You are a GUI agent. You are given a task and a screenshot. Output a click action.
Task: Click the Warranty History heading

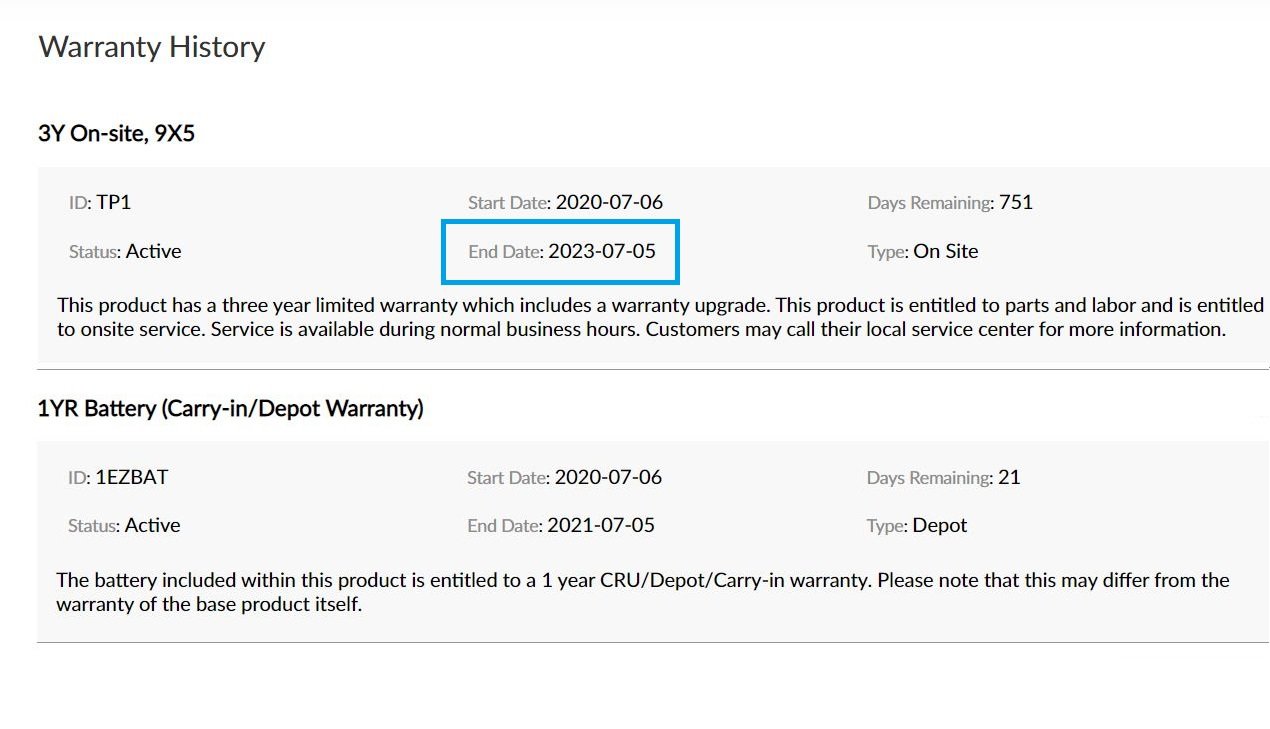point(152,47)
